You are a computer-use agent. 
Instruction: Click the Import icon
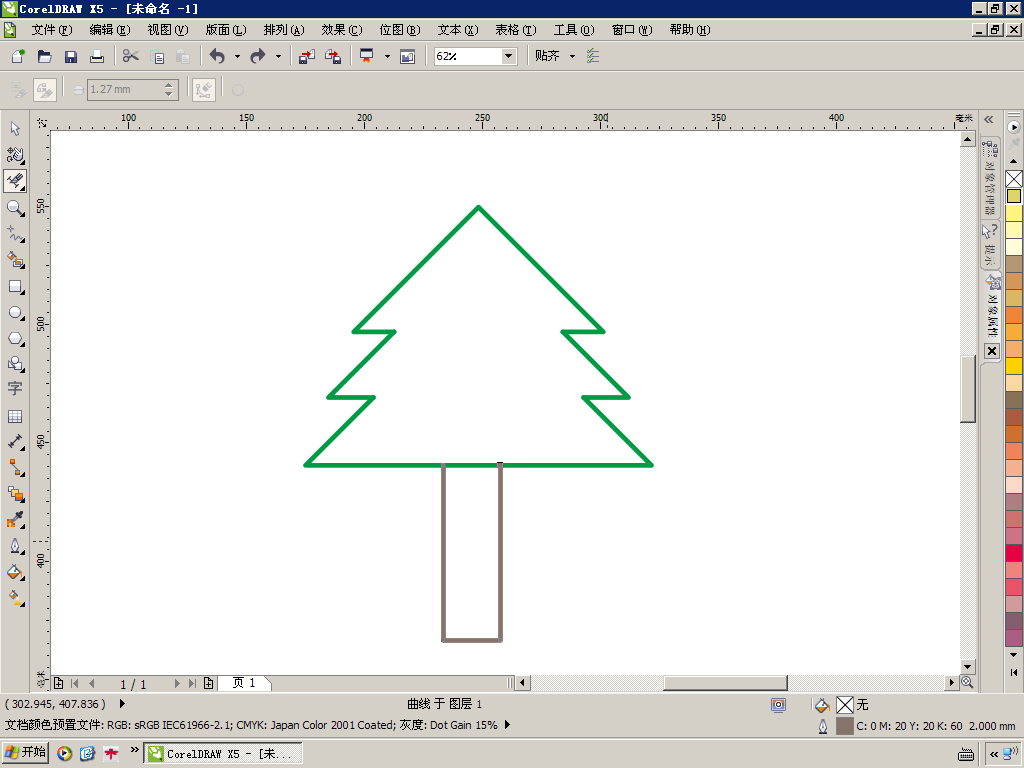click(x=307, y=56)
